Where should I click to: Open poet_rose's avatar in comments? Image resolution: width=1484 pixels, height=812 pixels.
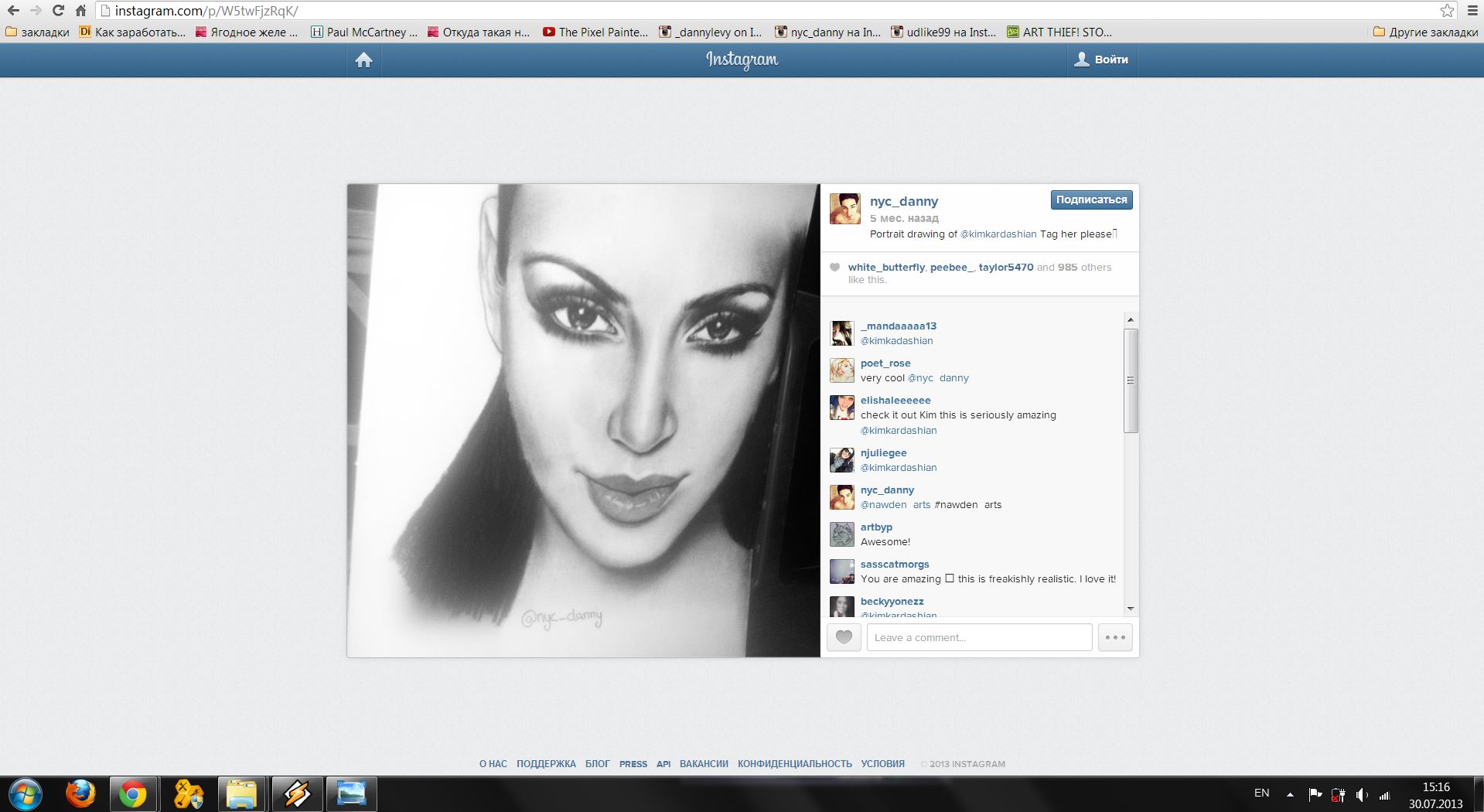(x=841, y=370)
